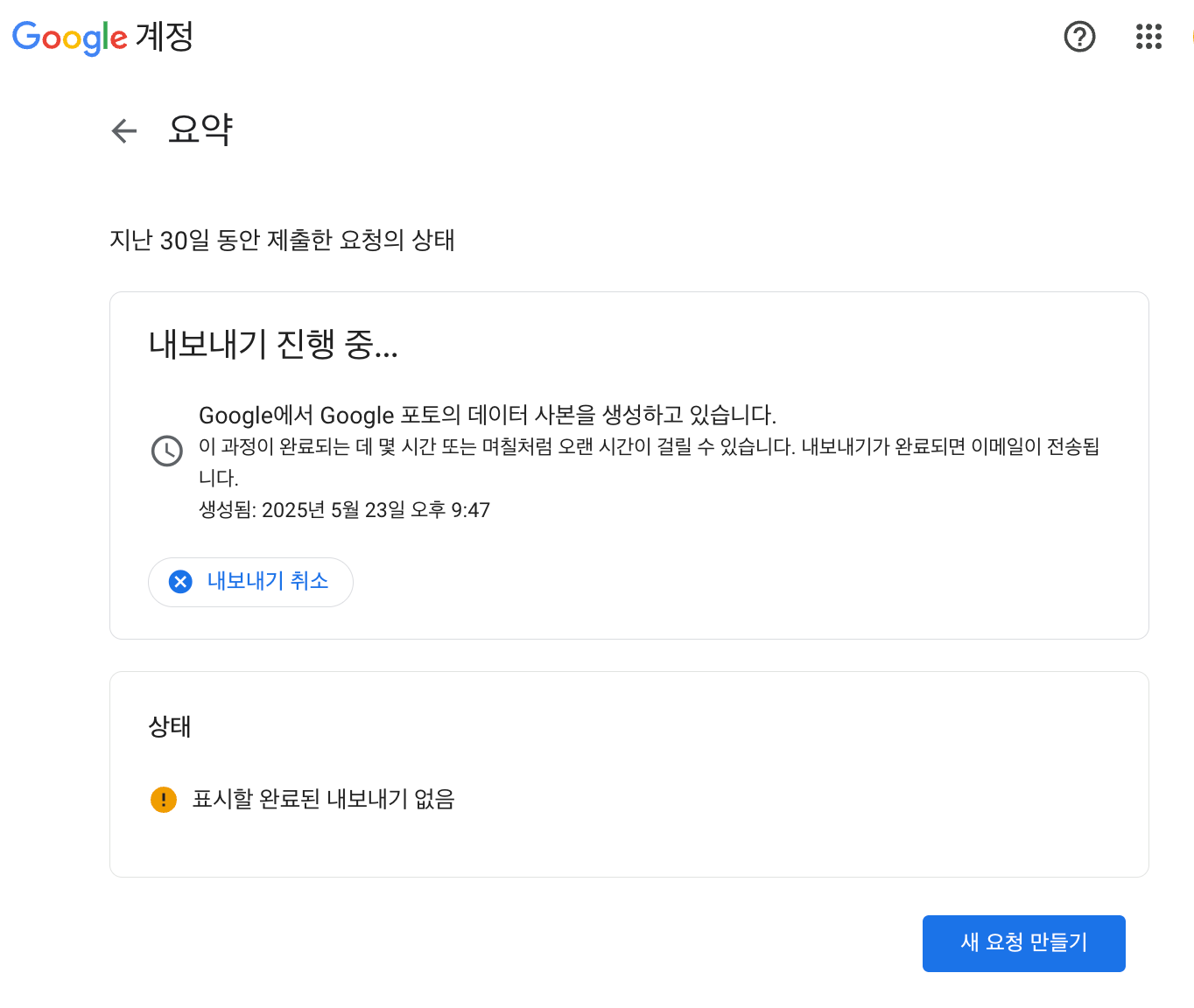This screenshot has width=1194, height=1008.
Task: Cancel the export with 내보내기 취소
Action: [x=250, y=582]
